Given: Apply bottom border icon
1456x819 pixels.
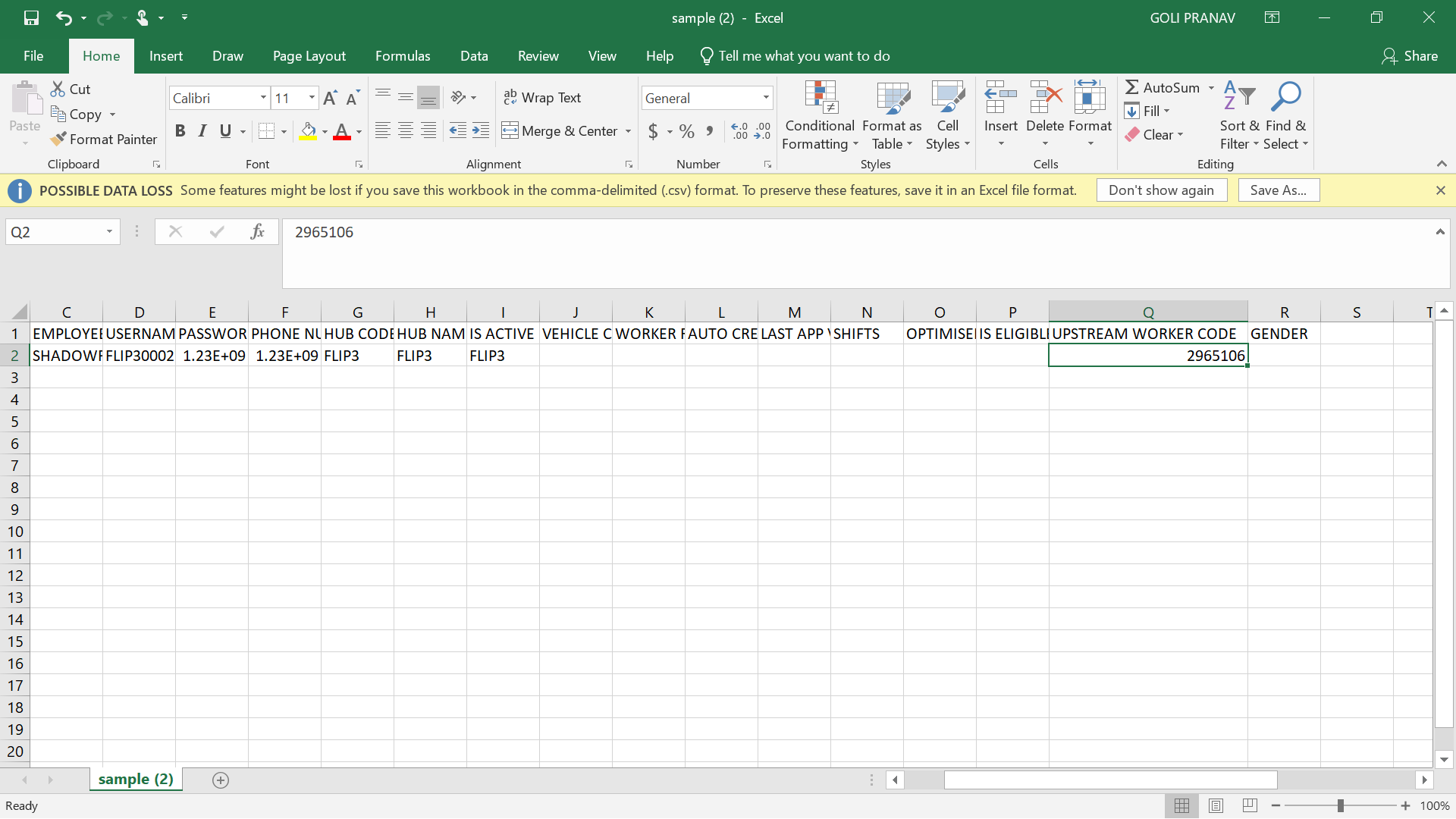Looking at the screenshot, I should 266,130.
